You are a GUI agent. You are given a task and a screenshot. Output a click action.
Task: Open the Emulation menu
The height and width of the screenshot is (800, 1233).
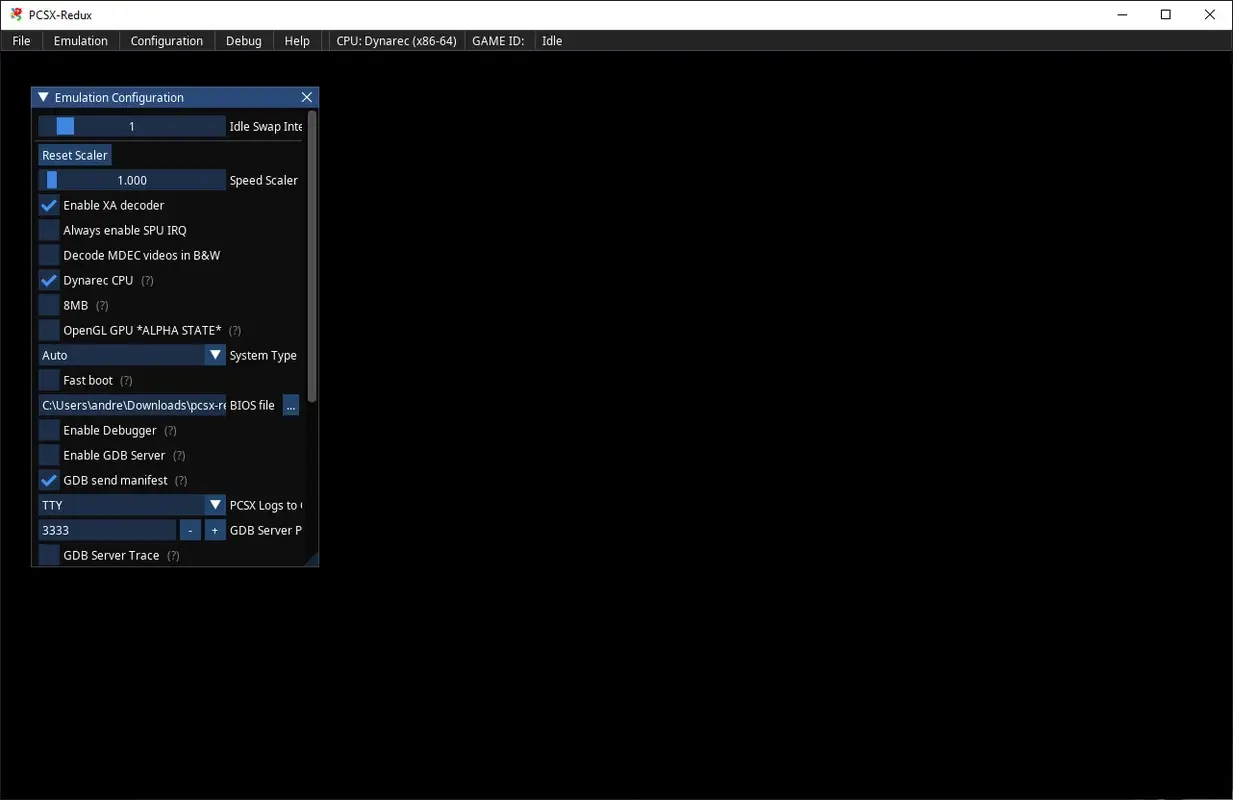click(80, 40)
